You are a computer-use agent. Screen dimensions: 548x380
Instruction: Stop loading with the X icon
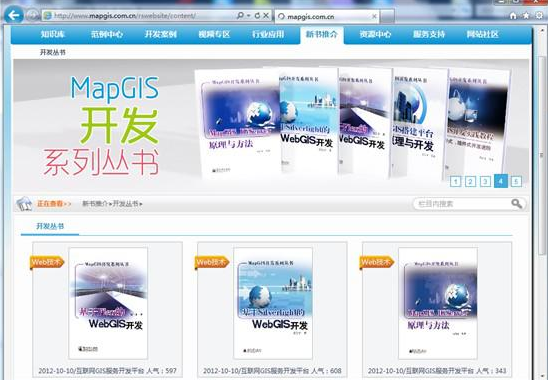coord(266,16)
